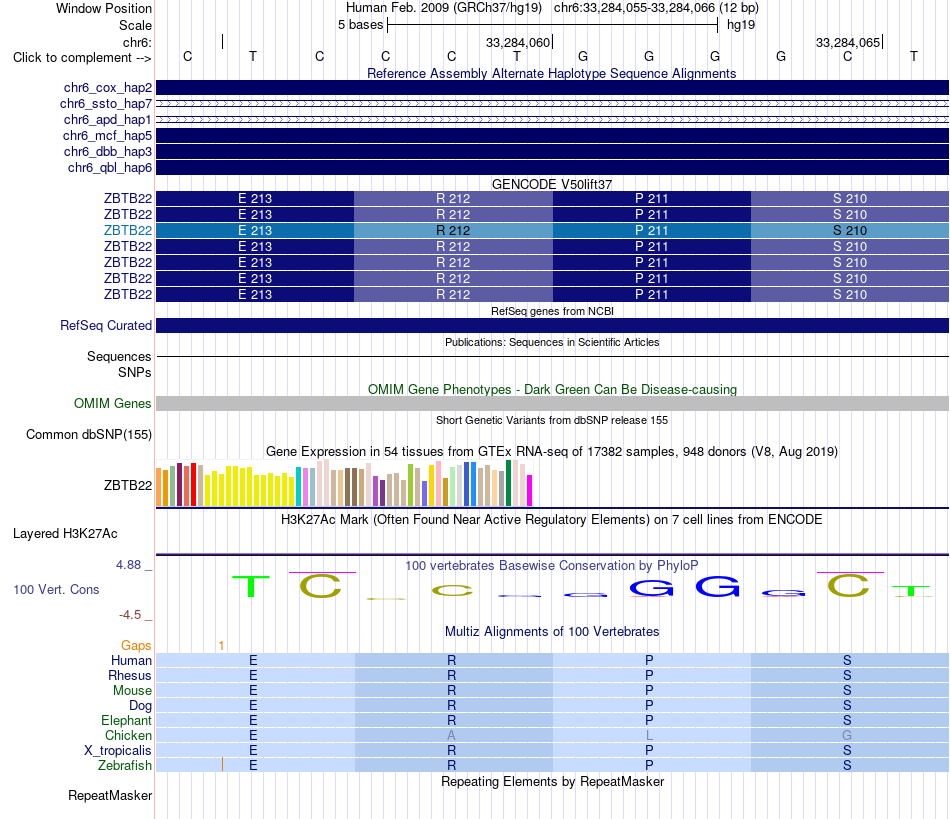Click S 210 codon in highlighted ZBTB22 row
Image resolution: width=950 pixels, height=819 pixels.
tap(849, 230)
